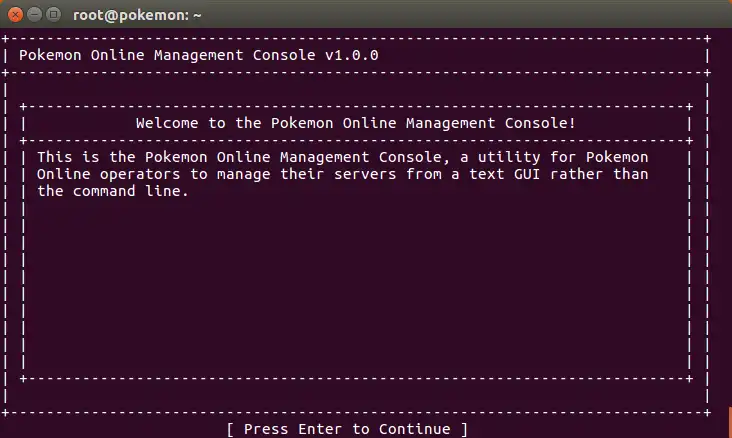Viewport: 732px width, 438px height.
Task: Close the terminal window
Action: point(15,15)
